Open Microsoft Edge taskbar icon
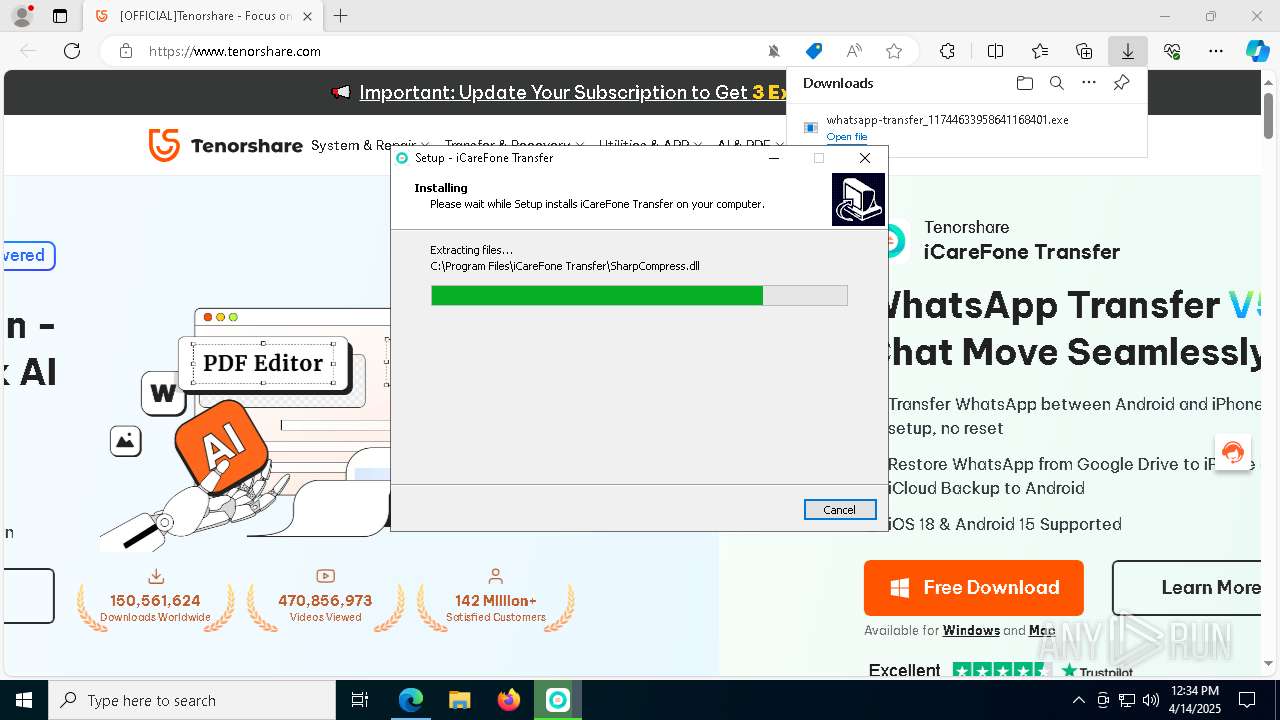1280x720 pixels. [411, 700]
